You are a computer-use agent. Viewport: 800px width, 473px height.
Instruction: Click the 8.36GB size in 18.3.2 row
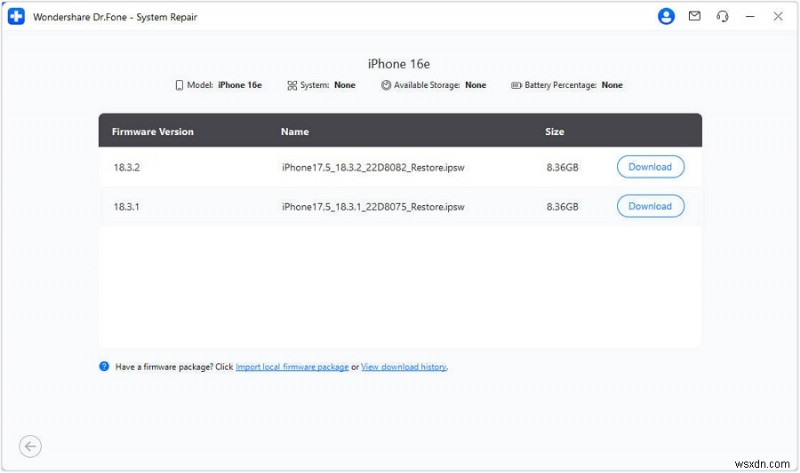[562, 167]
